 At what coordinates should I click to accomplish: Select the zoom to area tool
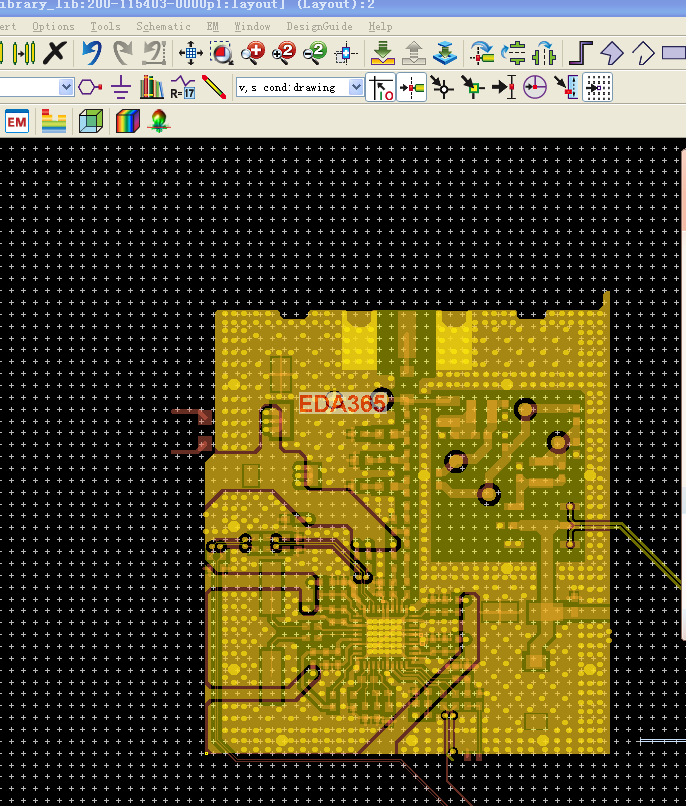click(222, 53)
